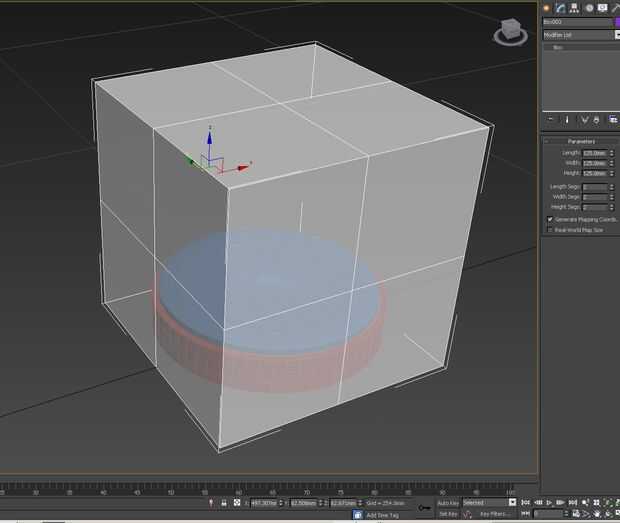Open the Display panel tab
Image resolution: width=620 pixels, height=523 pixels.
603,8
